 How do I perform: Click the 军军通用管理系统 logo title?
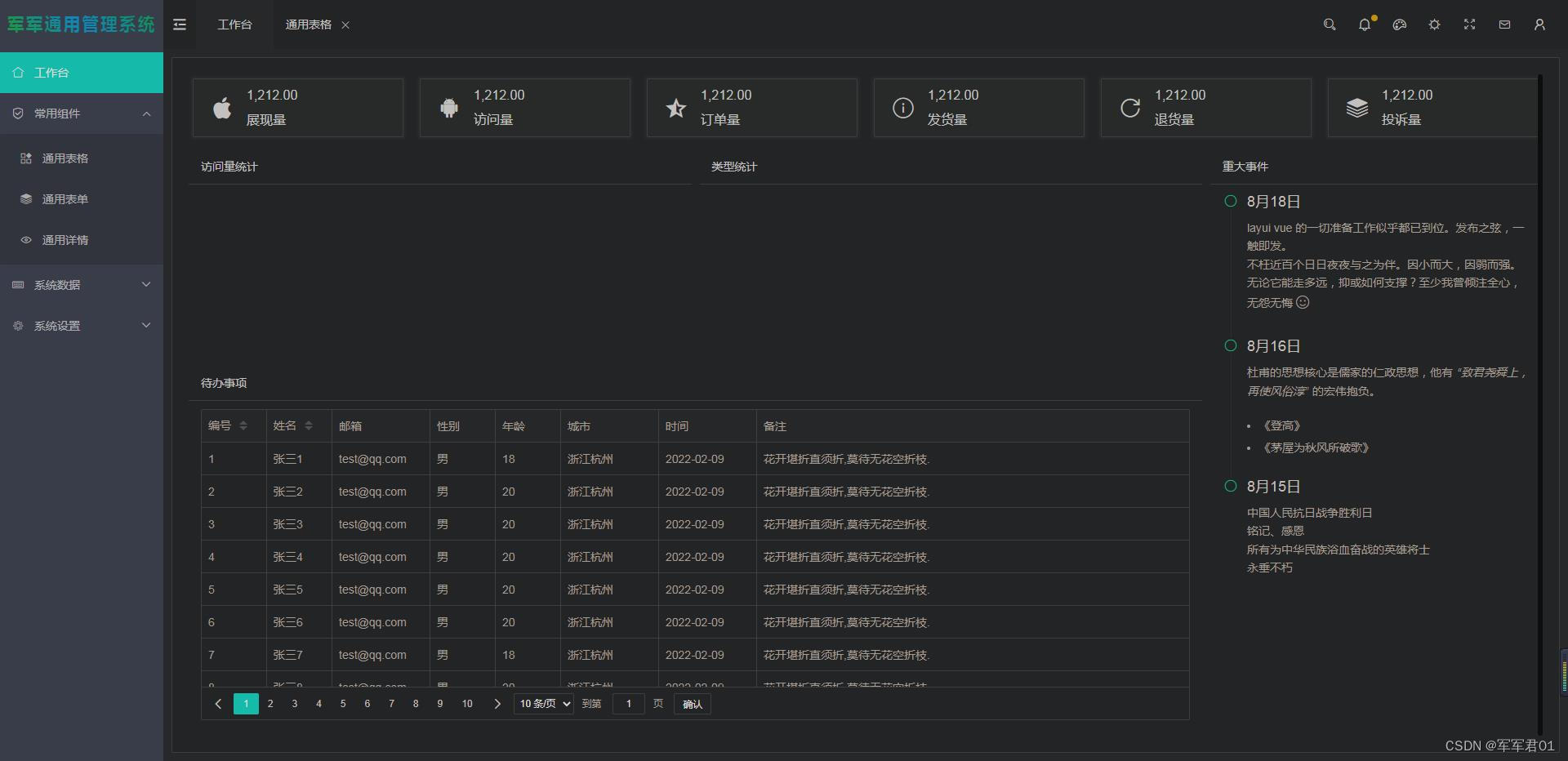click(x=81, y=24)
